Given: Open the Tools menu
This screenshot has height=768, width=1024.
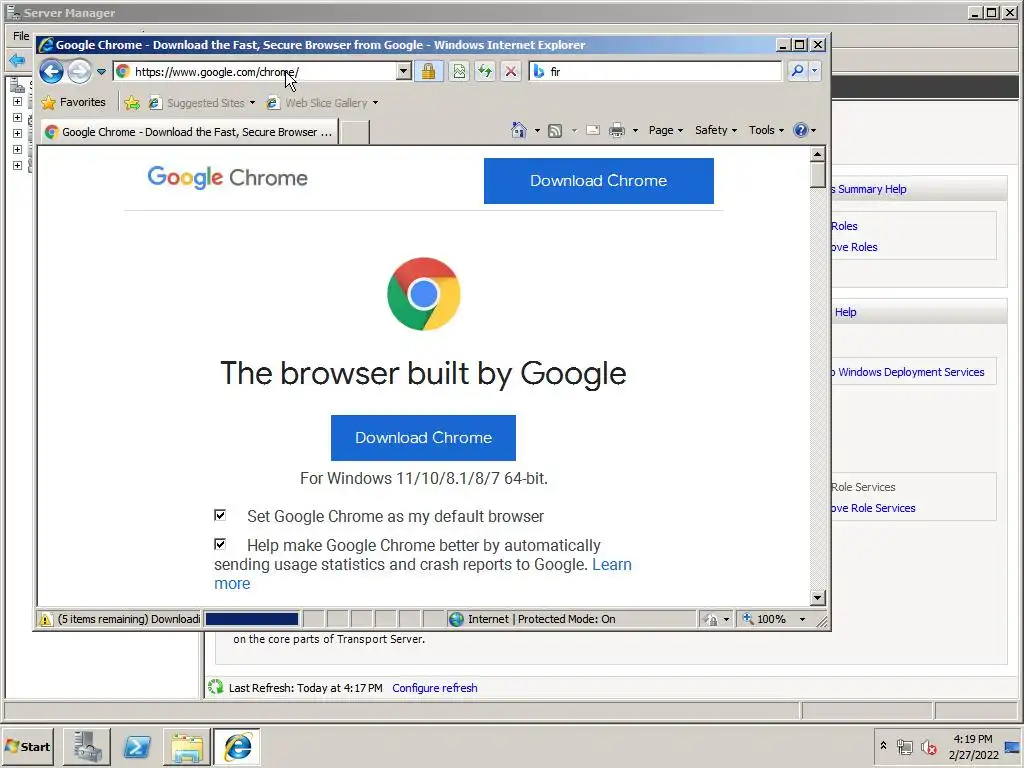Looking at the screenshot, I should coord(766,130).
